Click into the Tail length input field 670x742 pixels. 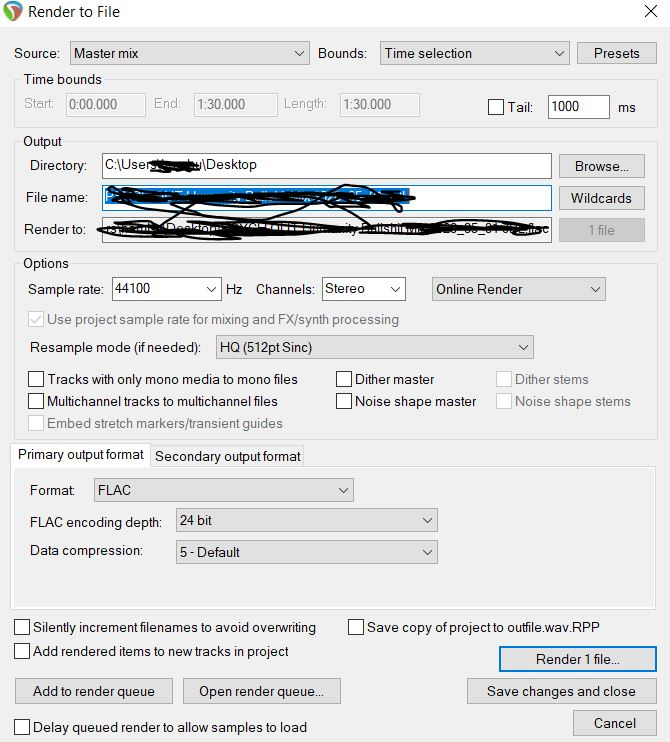pos(579,107)
